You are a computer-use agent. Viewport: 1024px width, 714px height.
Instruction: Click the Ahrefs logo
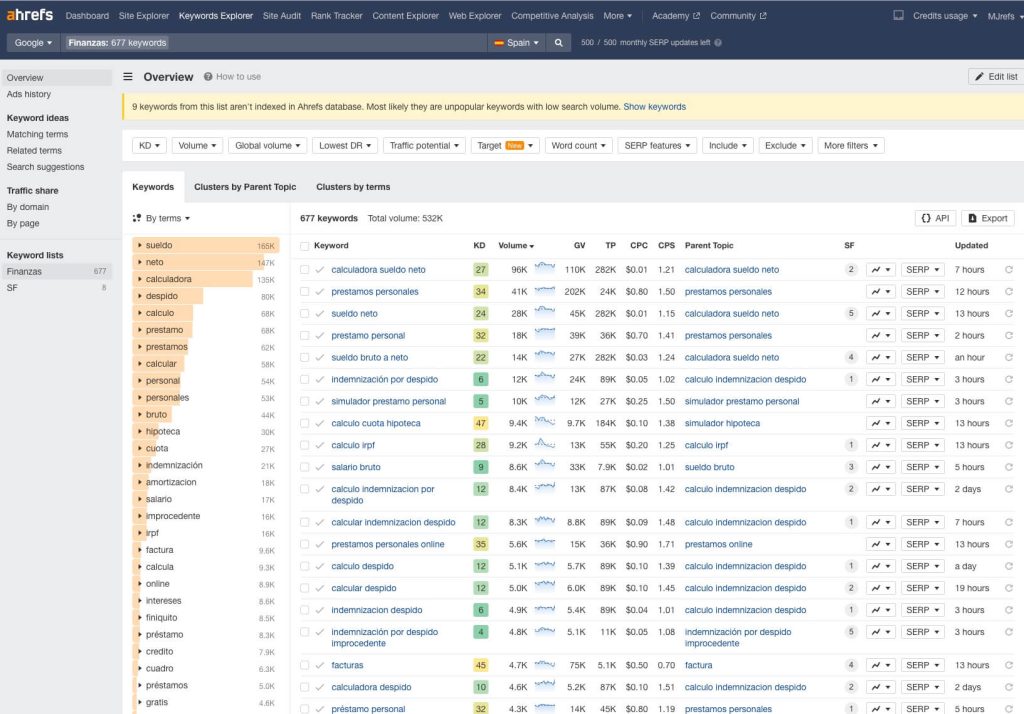pos(29,16)
